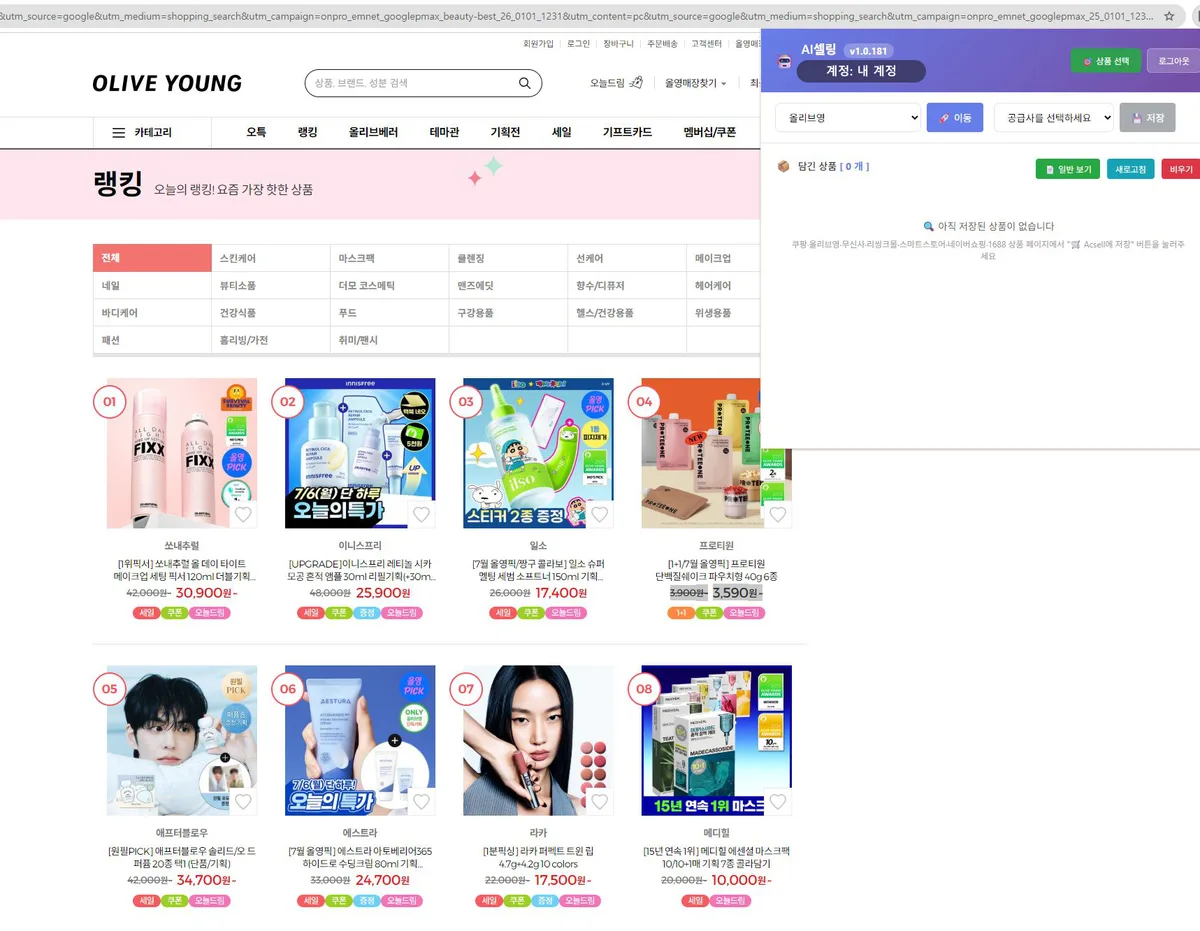The width and height of the screenshot is (1200, 931).
Task: Like the 라카 product with the heart icon
Action: point(599,802)
